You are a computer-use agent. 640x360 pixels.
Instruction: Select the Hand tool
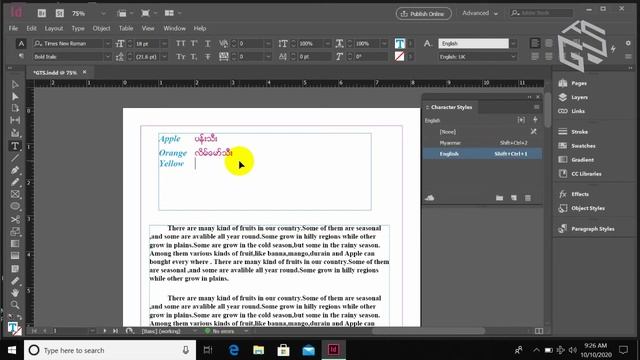pyautogui.click(x=15, y=292)
